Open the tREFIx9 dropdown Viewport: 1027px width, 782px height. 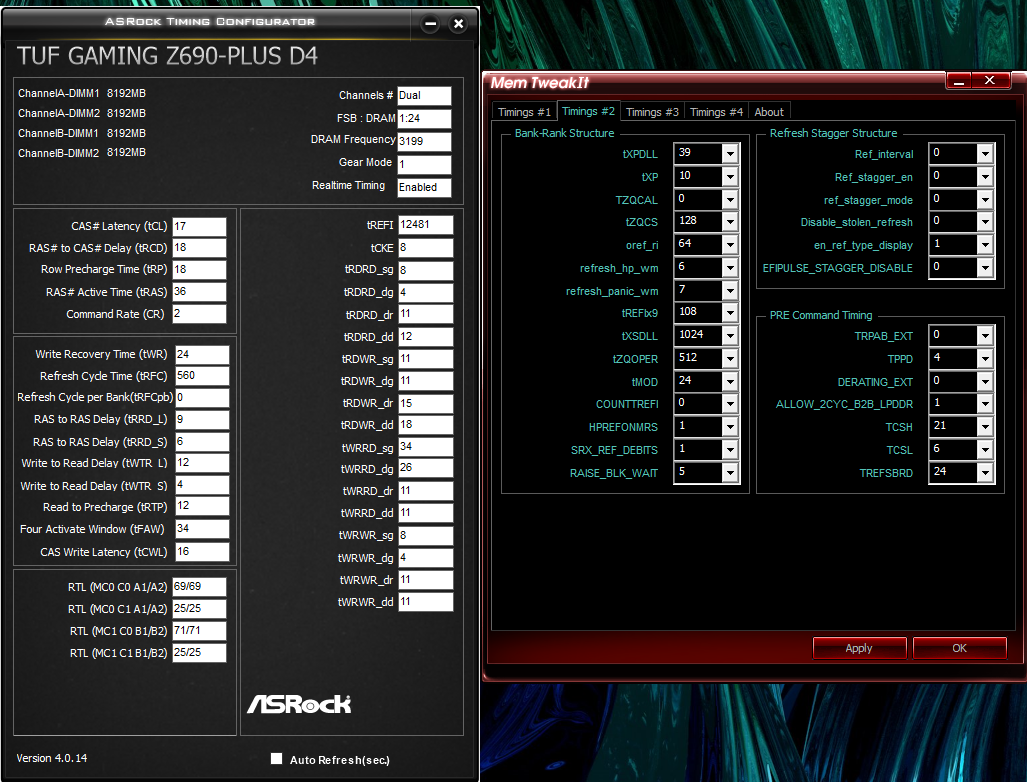pyautogui.click(x=730, y=312)
